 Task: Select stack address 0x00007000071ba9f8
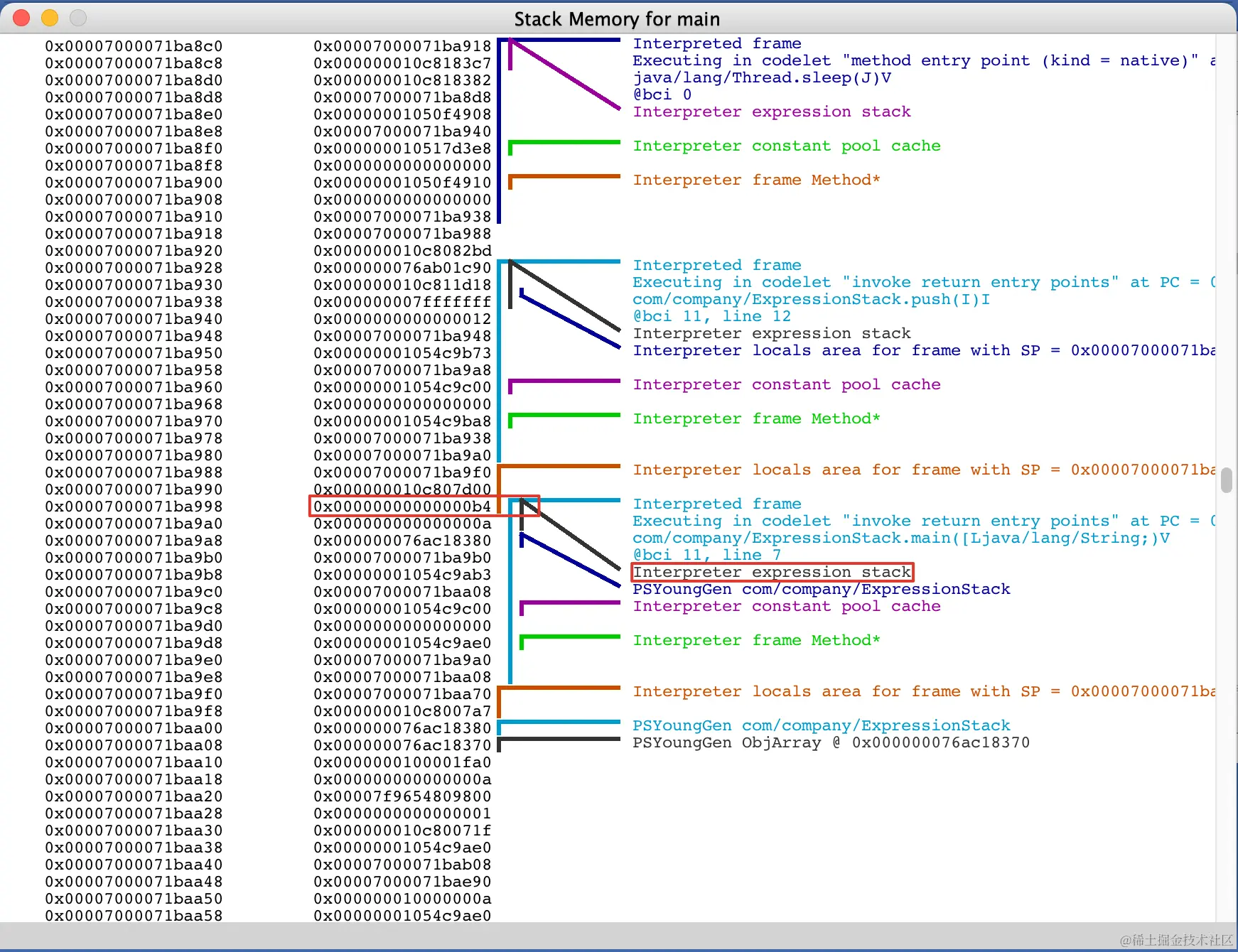134,711
